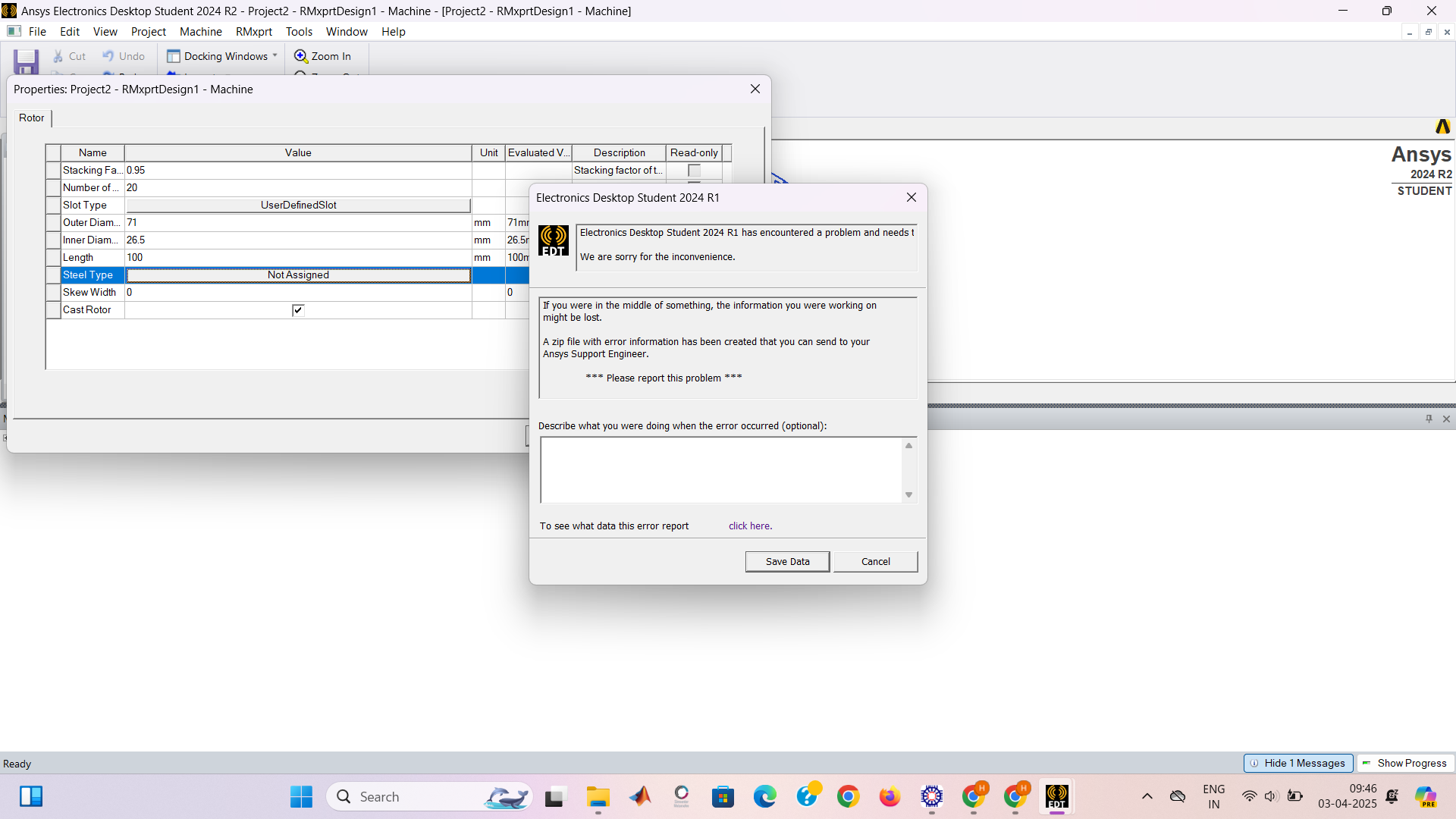Screen dimensions: 1456x819
Task: Close the Electronics Desktop error dialog
Action: point(912,198)
